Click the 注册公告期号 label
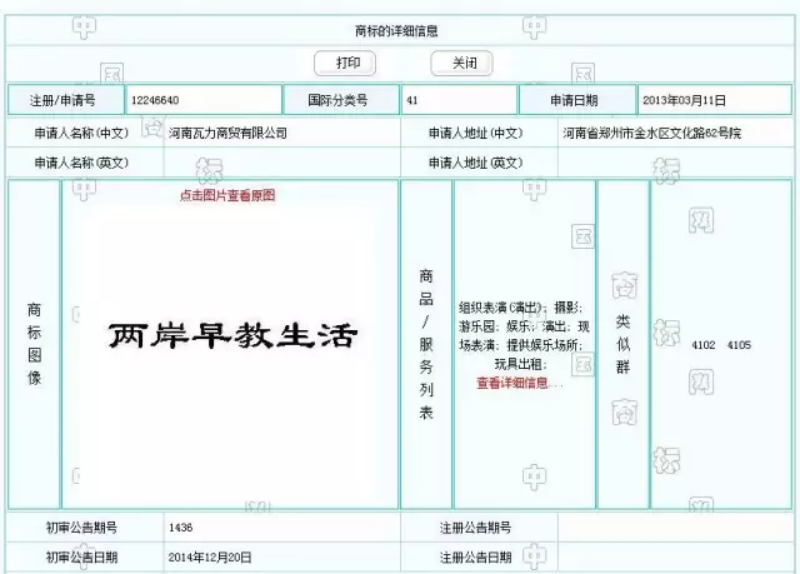 476,528
